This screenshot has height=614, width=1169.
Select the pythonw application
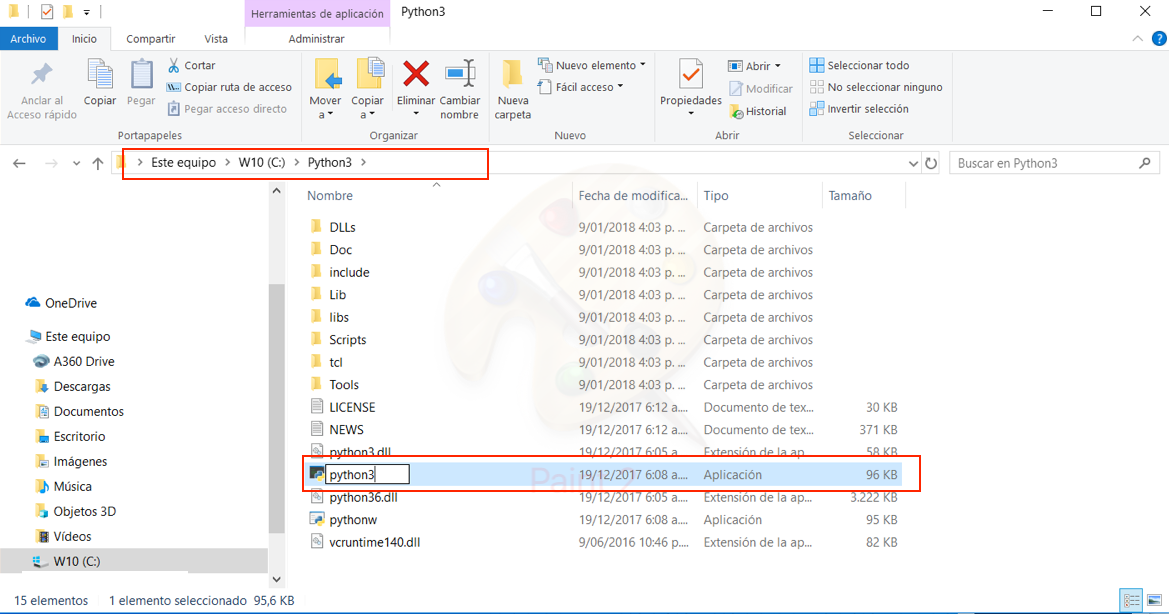353,519
